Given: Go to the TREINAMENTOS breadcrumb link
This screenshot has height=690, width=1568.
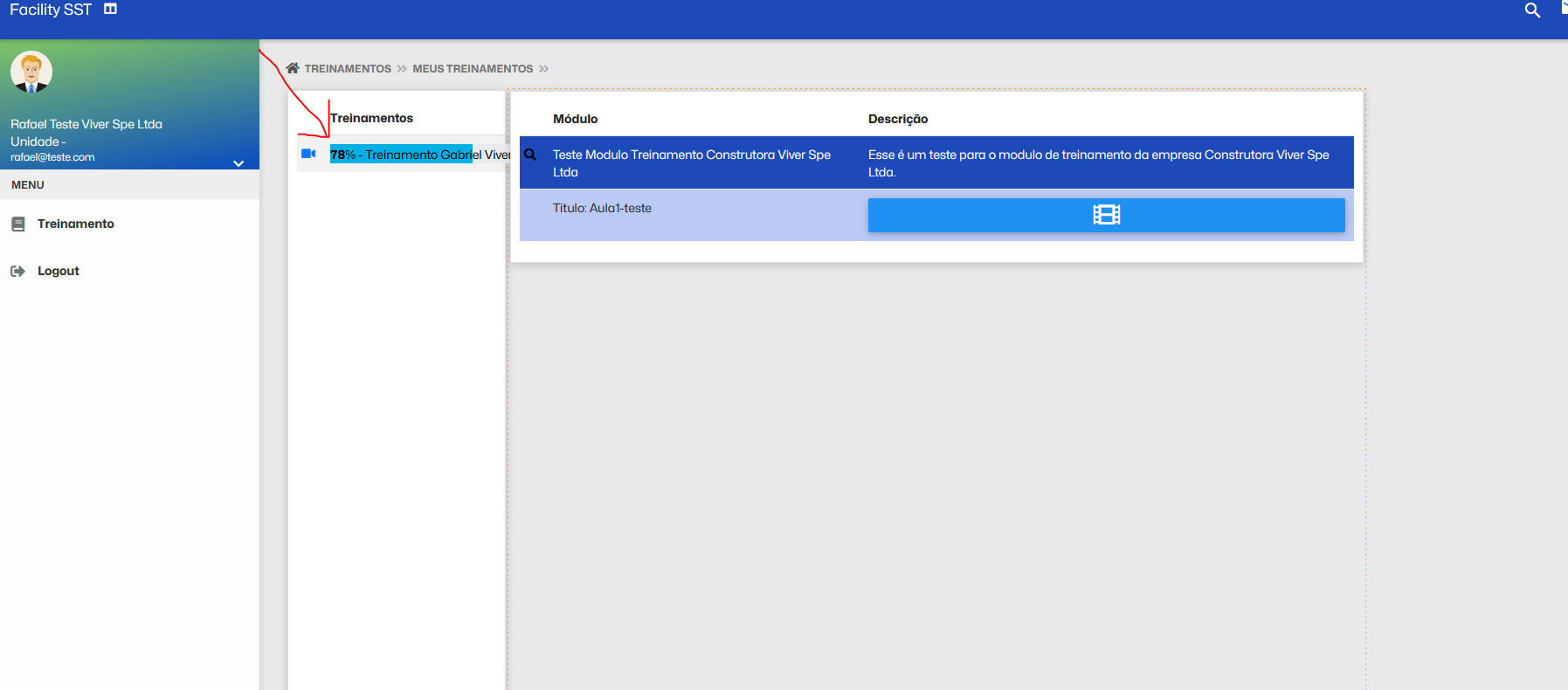Looking at the screenshot, I should point(348,69).
